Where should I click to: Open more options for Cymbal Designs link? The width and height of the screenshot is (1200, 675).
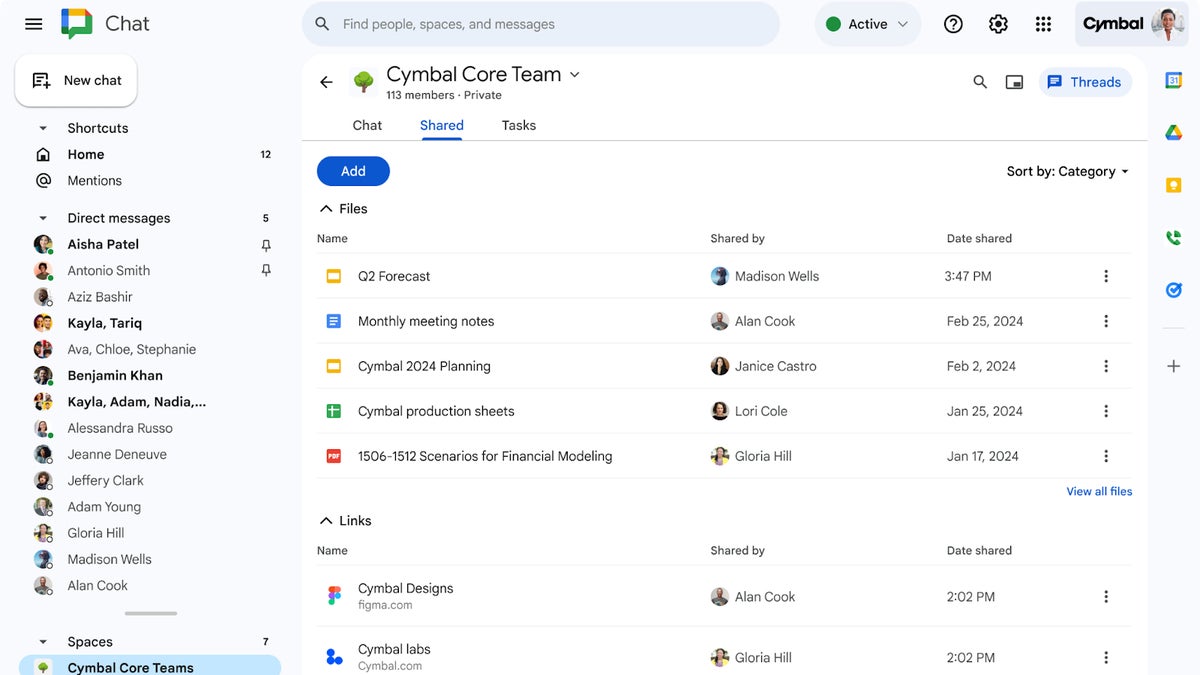click(1106, 596)
